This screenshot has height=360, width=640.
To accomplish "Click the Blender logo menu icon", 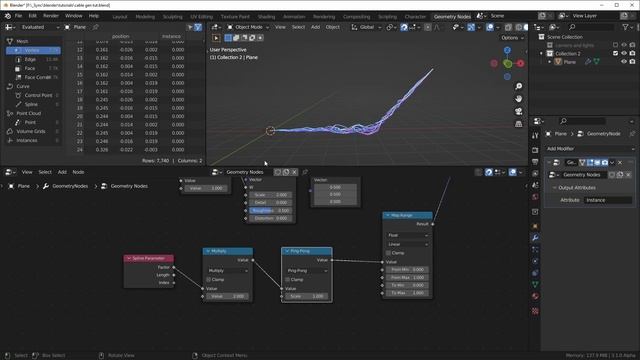I will [x=7, y=16].
